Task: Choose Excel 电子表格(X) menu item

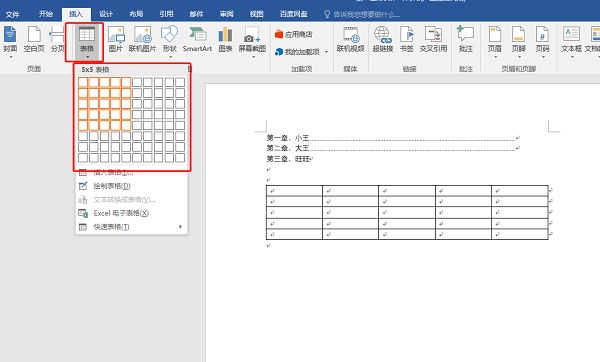Action: pos(131,213)
